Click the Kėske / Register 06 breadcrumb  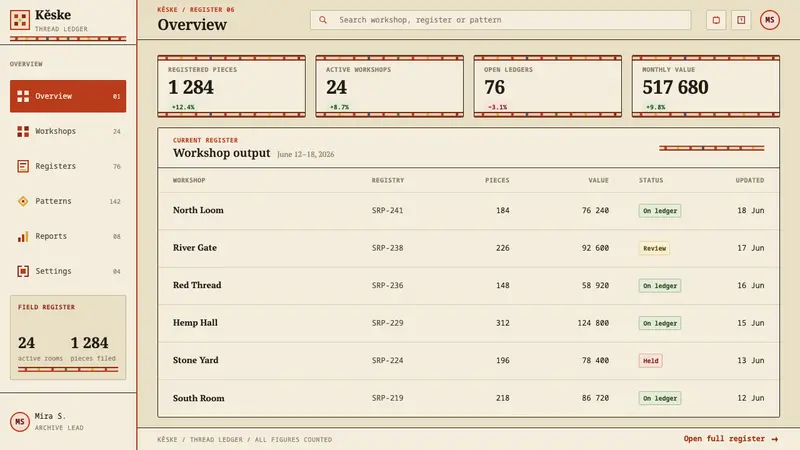[x=196, y=10]
